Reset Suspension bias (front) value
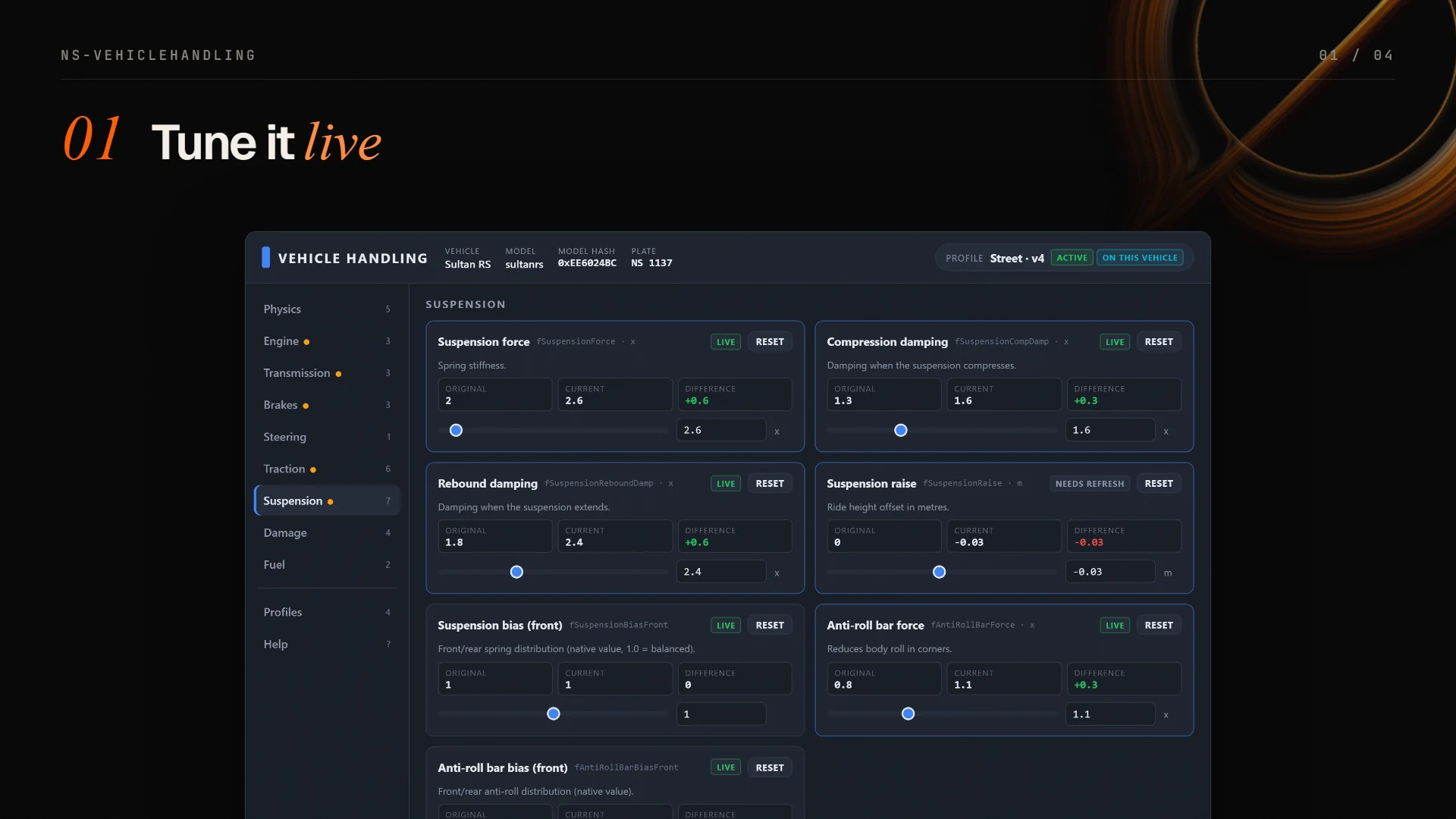Screen dimensions: 1456x819 coord(770,626)
